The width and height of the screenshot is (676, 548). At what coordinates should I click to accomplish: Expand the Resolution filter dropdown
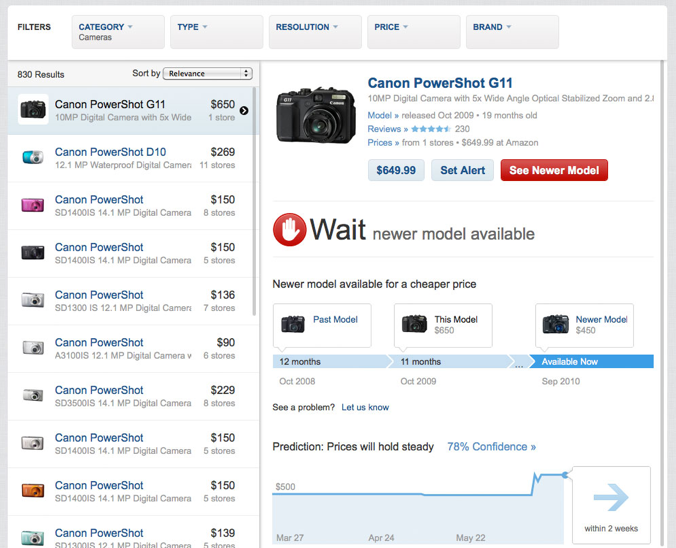click(x=315, y=32)
